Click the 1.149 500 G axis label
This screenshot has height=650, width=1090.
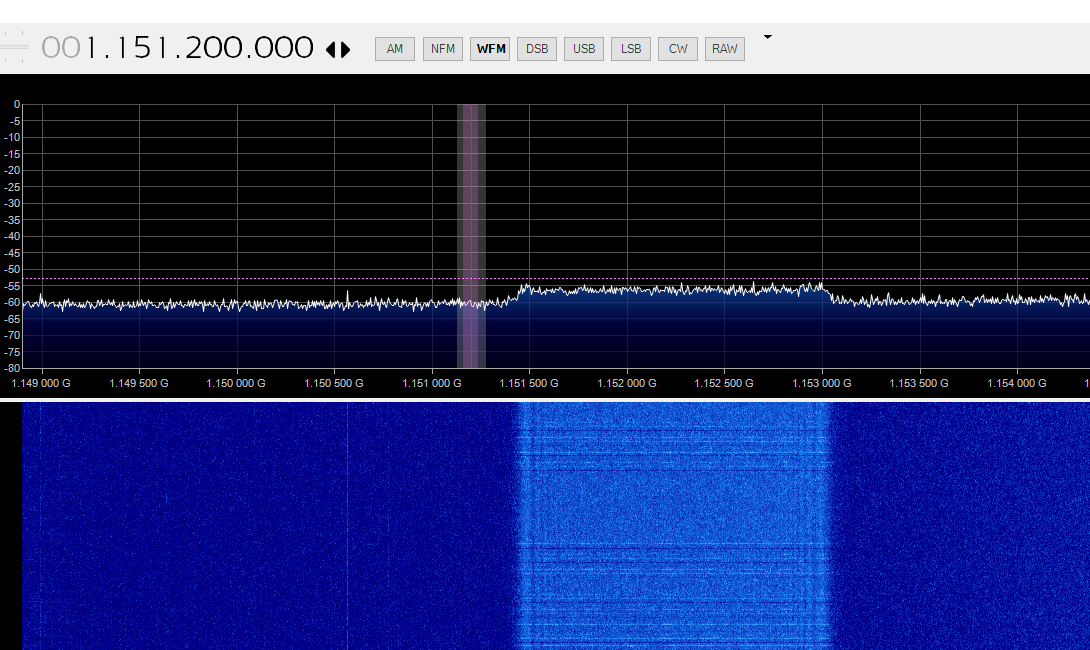tap(139, 383)
